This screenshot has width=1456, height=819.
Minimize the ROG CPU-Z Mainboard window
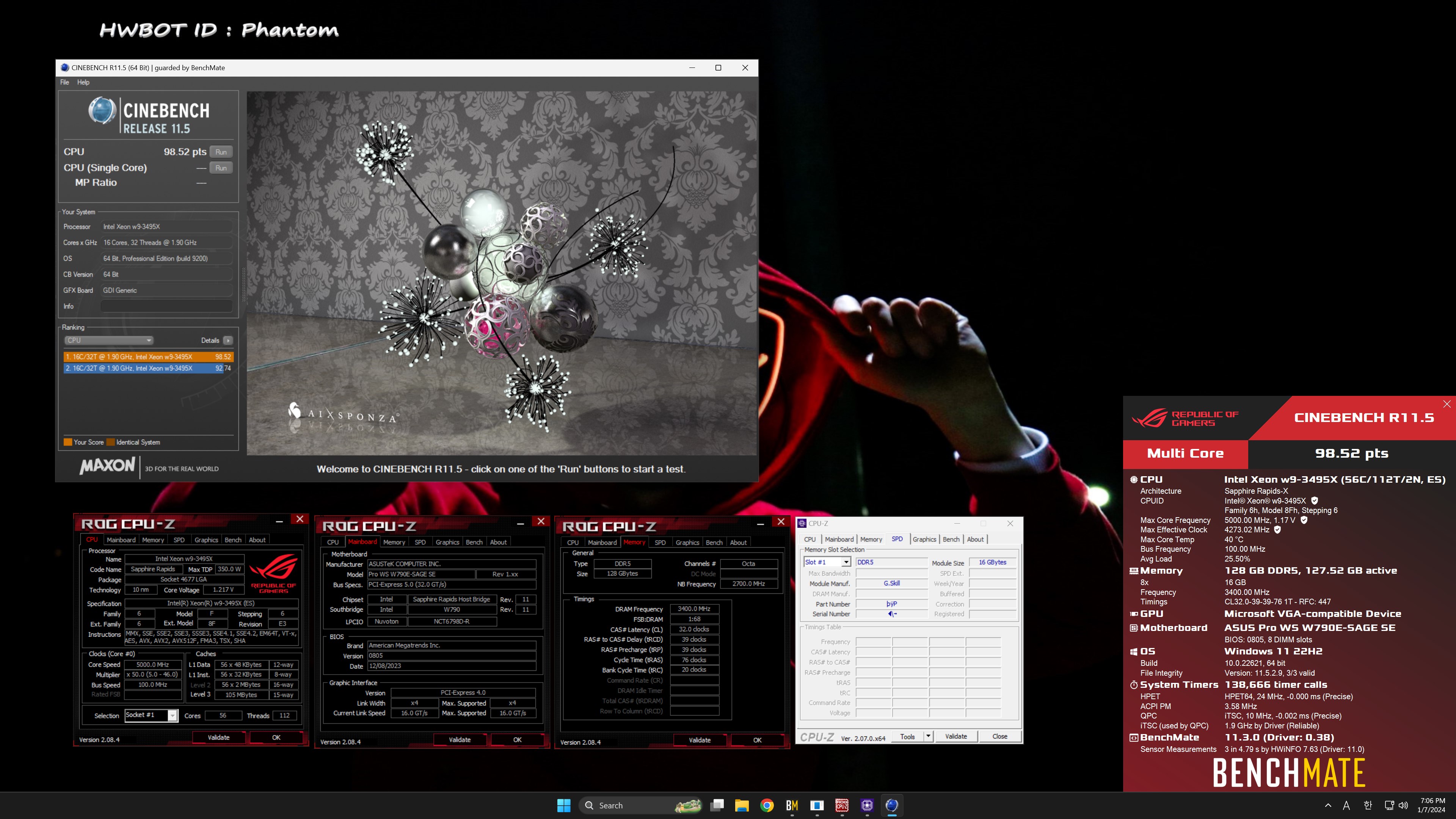(520, 524)
